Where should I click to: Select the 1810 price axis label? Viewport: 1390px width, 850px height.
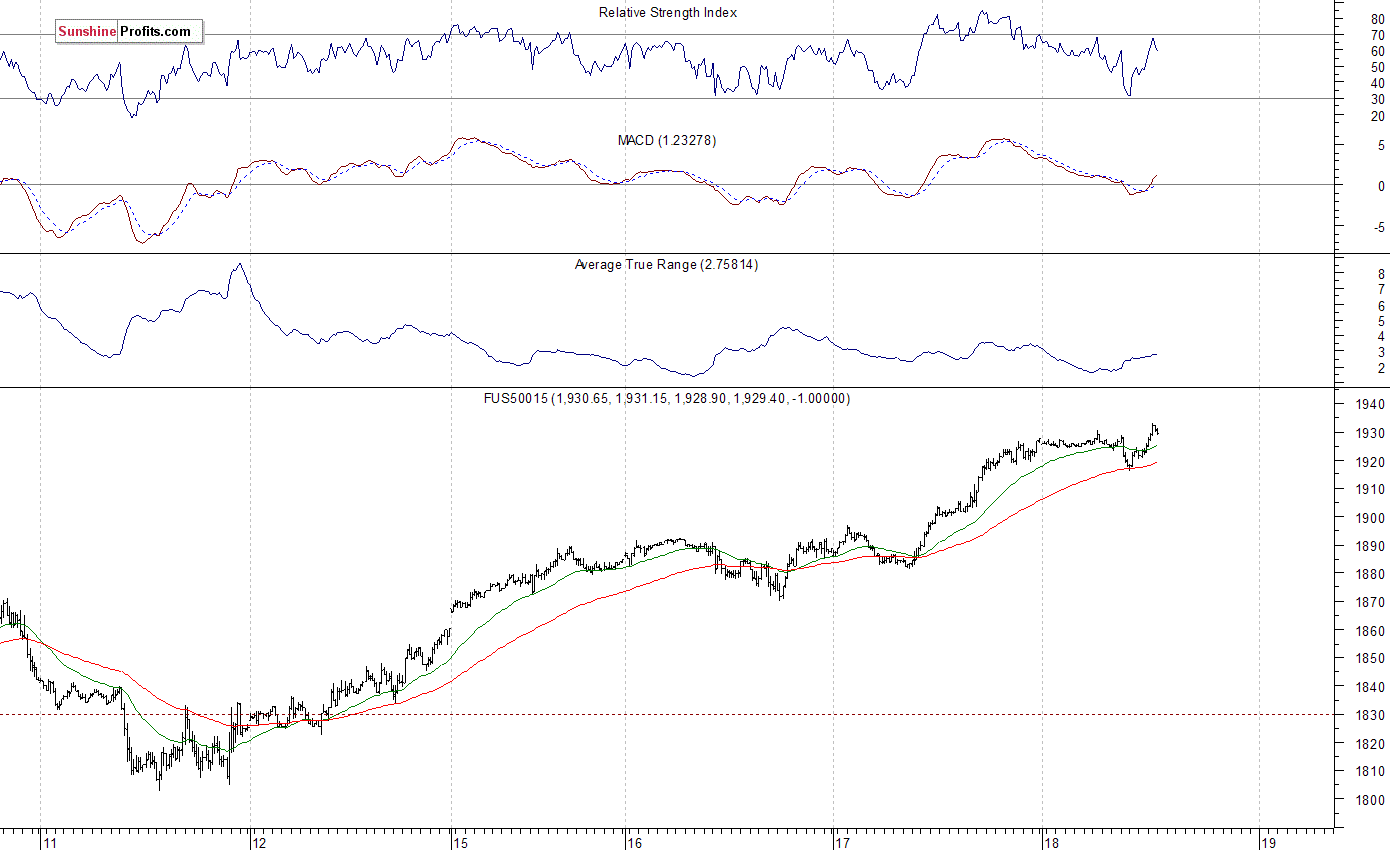click(1368, 772)
